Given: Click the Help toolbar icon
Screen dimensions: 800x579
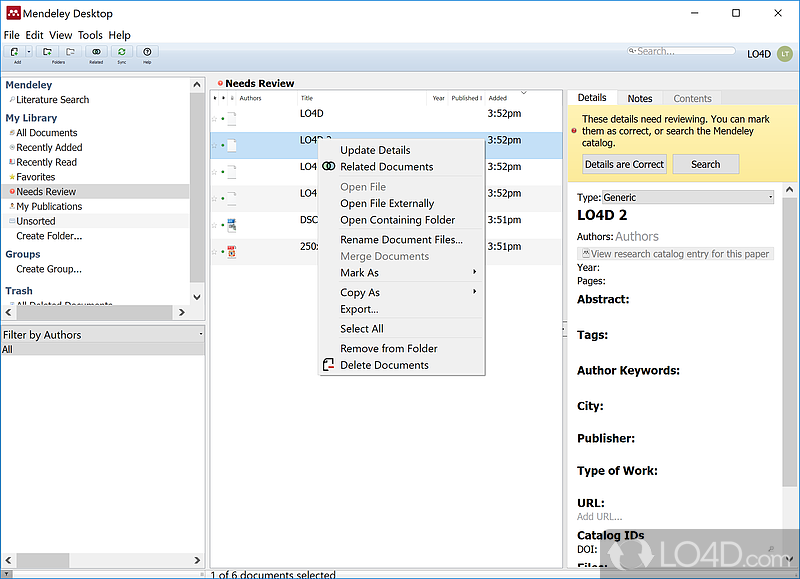Looking at the screenshot, I should tap(146, 50).
